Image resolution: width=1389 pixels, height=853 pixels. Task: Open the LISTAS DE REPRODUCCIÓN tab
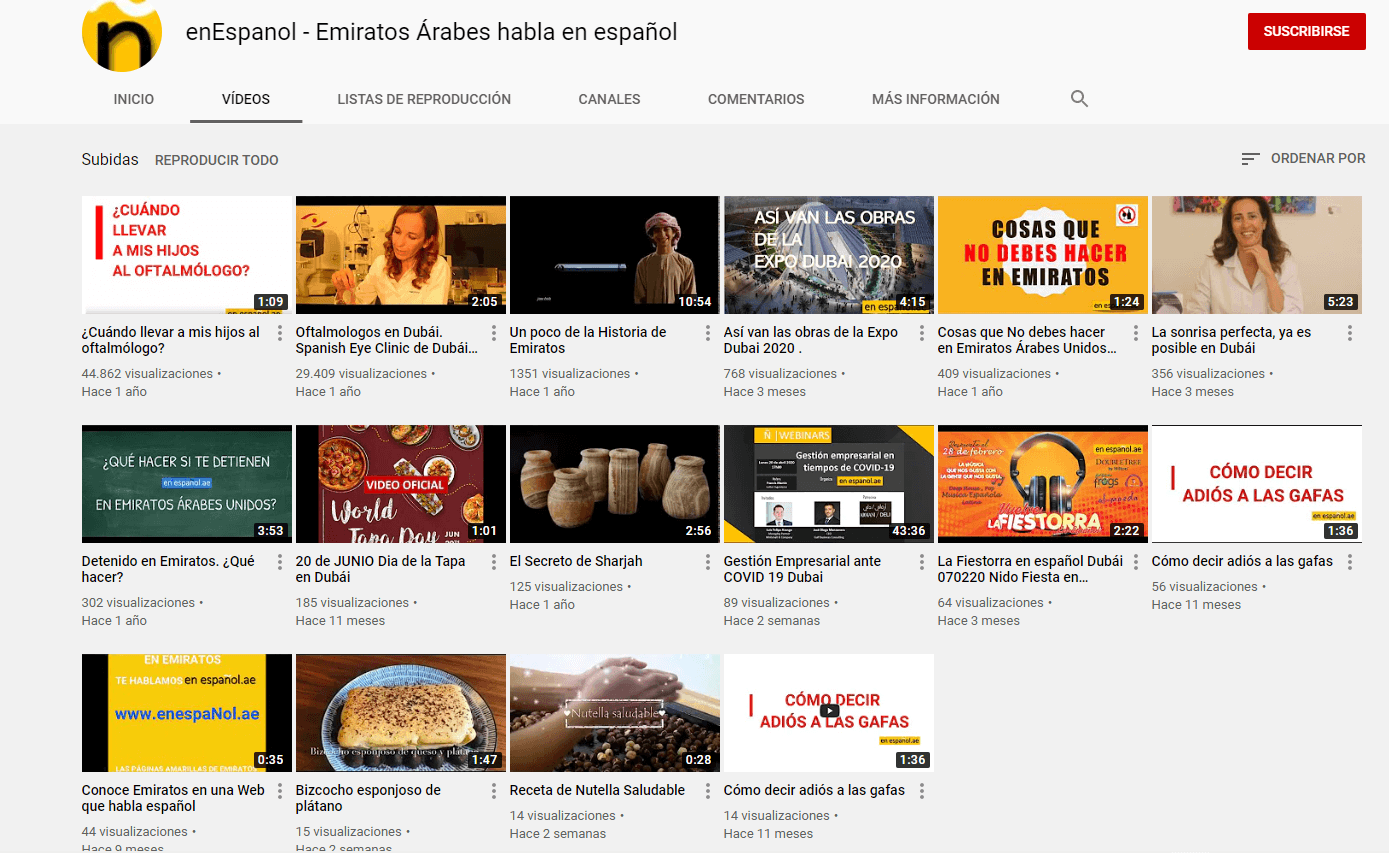point(424,99)
